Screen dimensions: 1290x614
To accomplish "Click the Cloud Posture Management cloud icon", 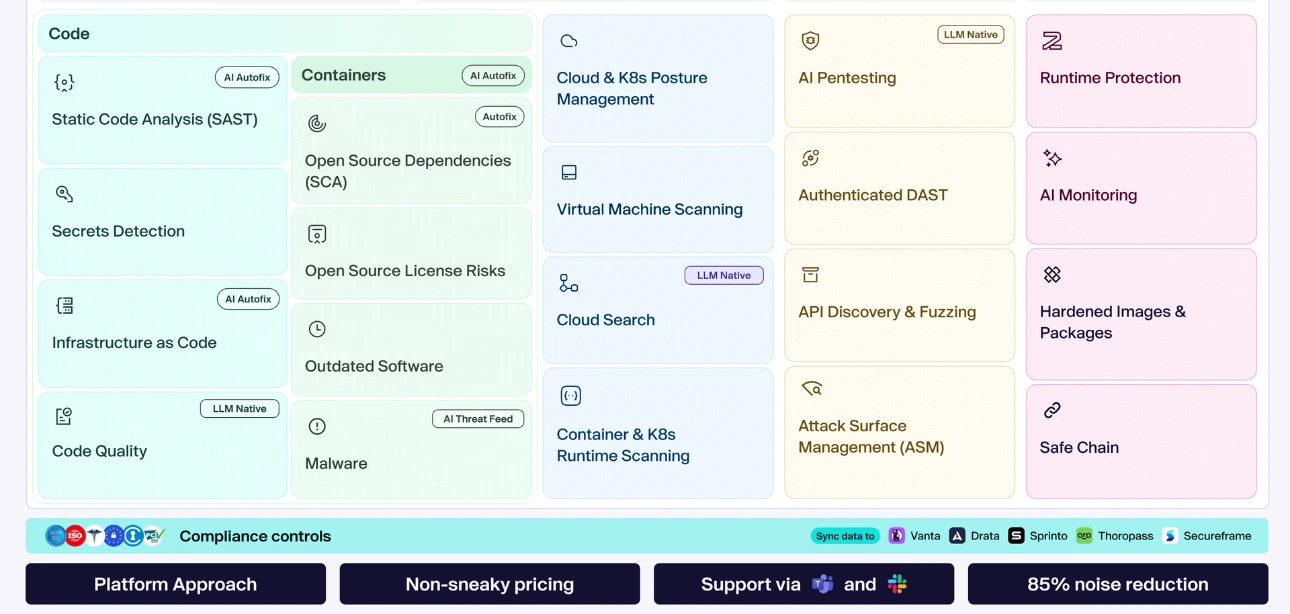I will coord(569,41).
